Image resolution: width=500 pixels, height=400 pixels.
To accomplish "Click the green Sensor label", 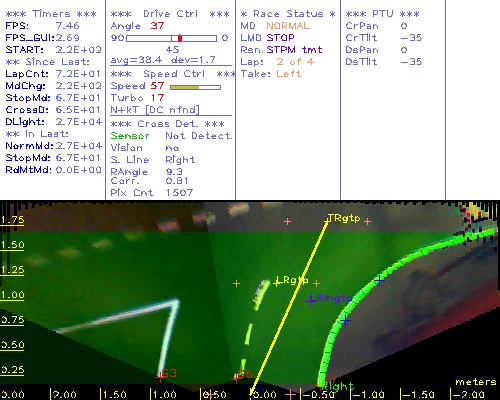I will pos(130,136).
